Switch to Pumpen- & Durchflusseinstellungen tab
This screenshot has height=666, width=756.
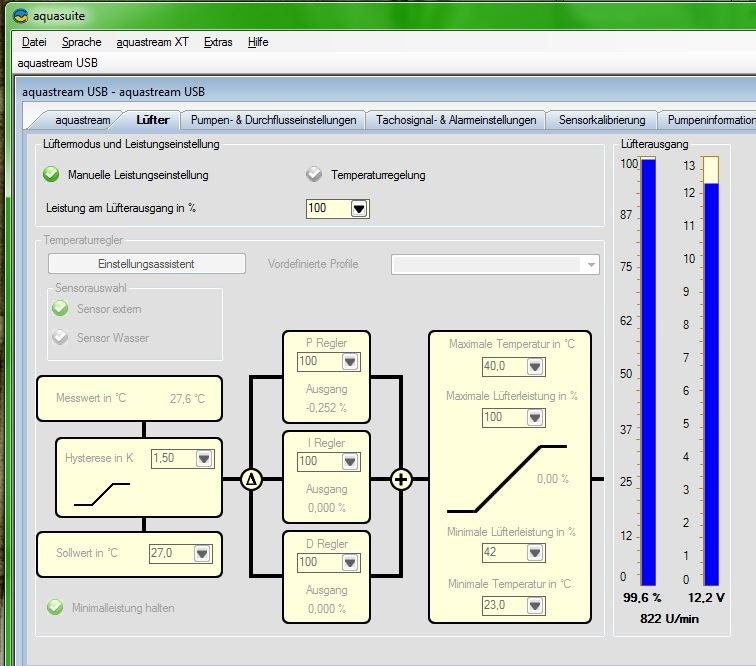pos(273,120)
